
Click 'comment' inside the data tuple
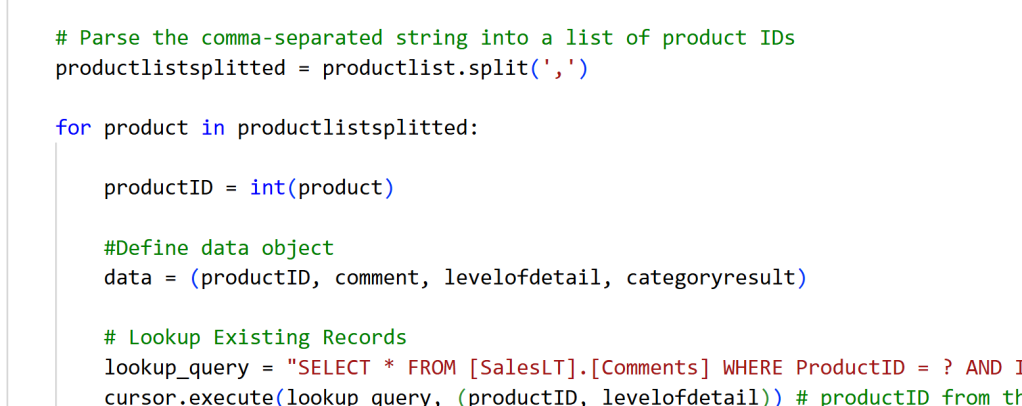(376, 277)
